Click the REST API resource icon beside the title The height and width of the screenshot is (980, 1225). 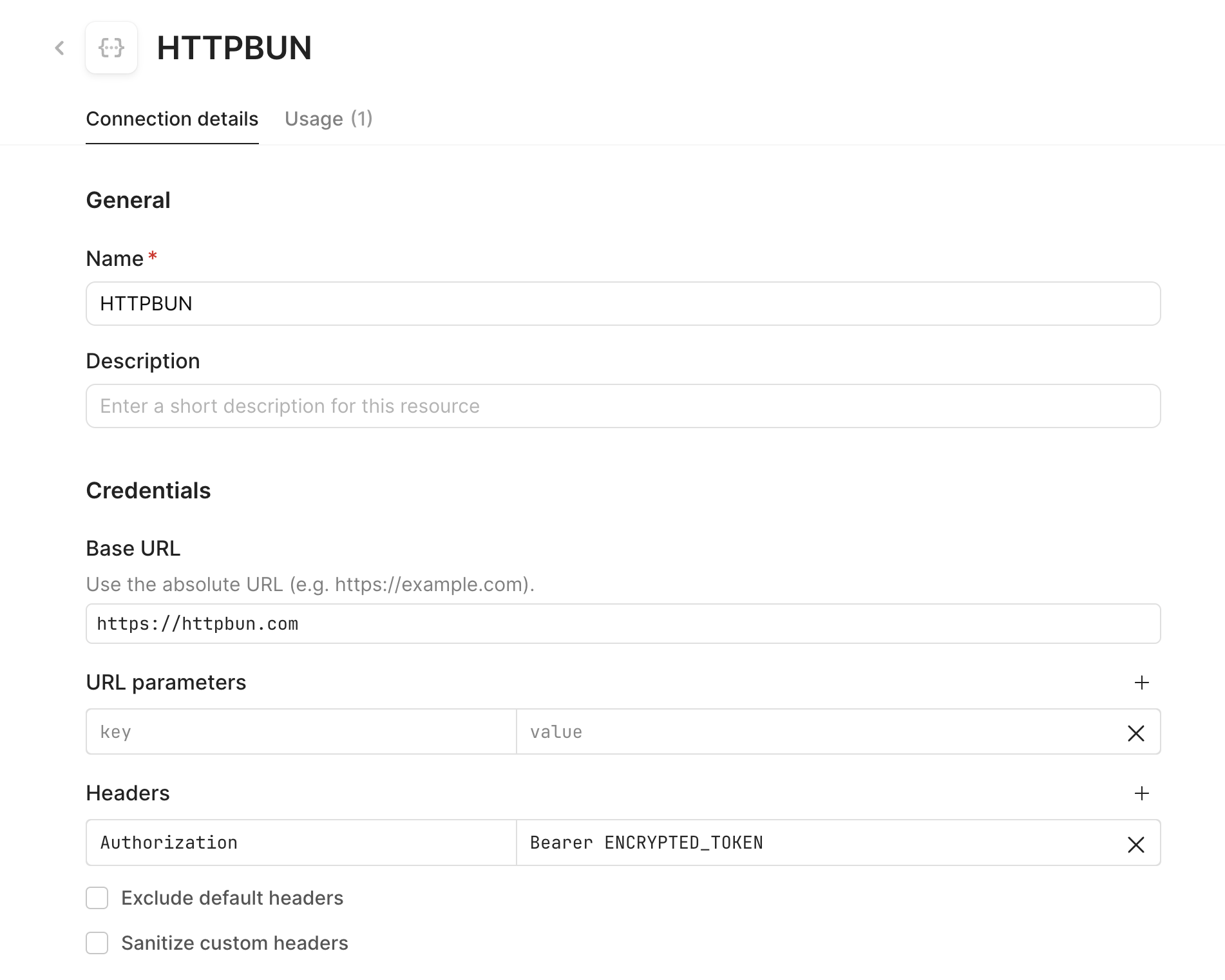coord(111,48)
